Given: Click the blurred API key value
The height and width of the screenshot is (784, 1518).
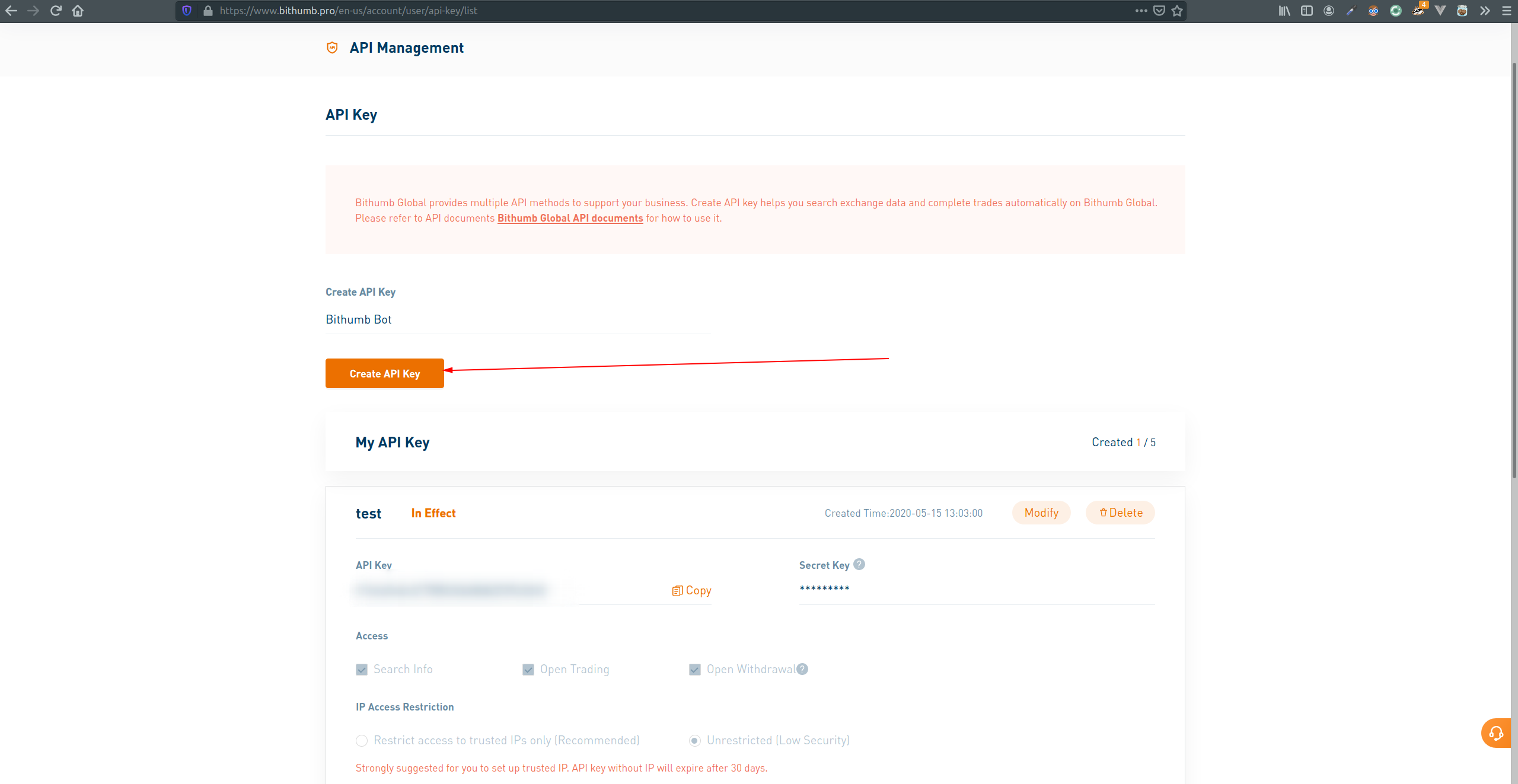Looking at the screenshot, I should pos(451,590).
